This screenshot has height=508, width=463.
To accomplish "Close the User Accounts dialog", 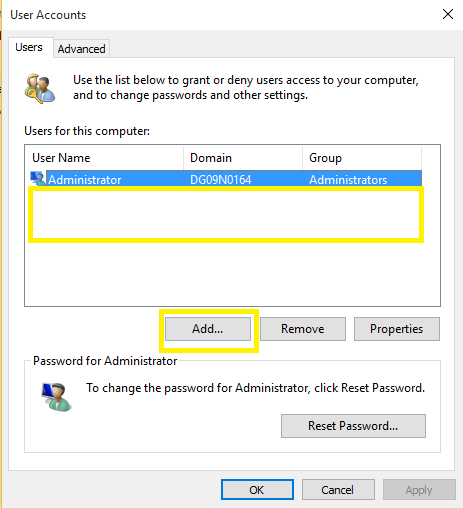I will pyautogui.click(x=448, y=14).
